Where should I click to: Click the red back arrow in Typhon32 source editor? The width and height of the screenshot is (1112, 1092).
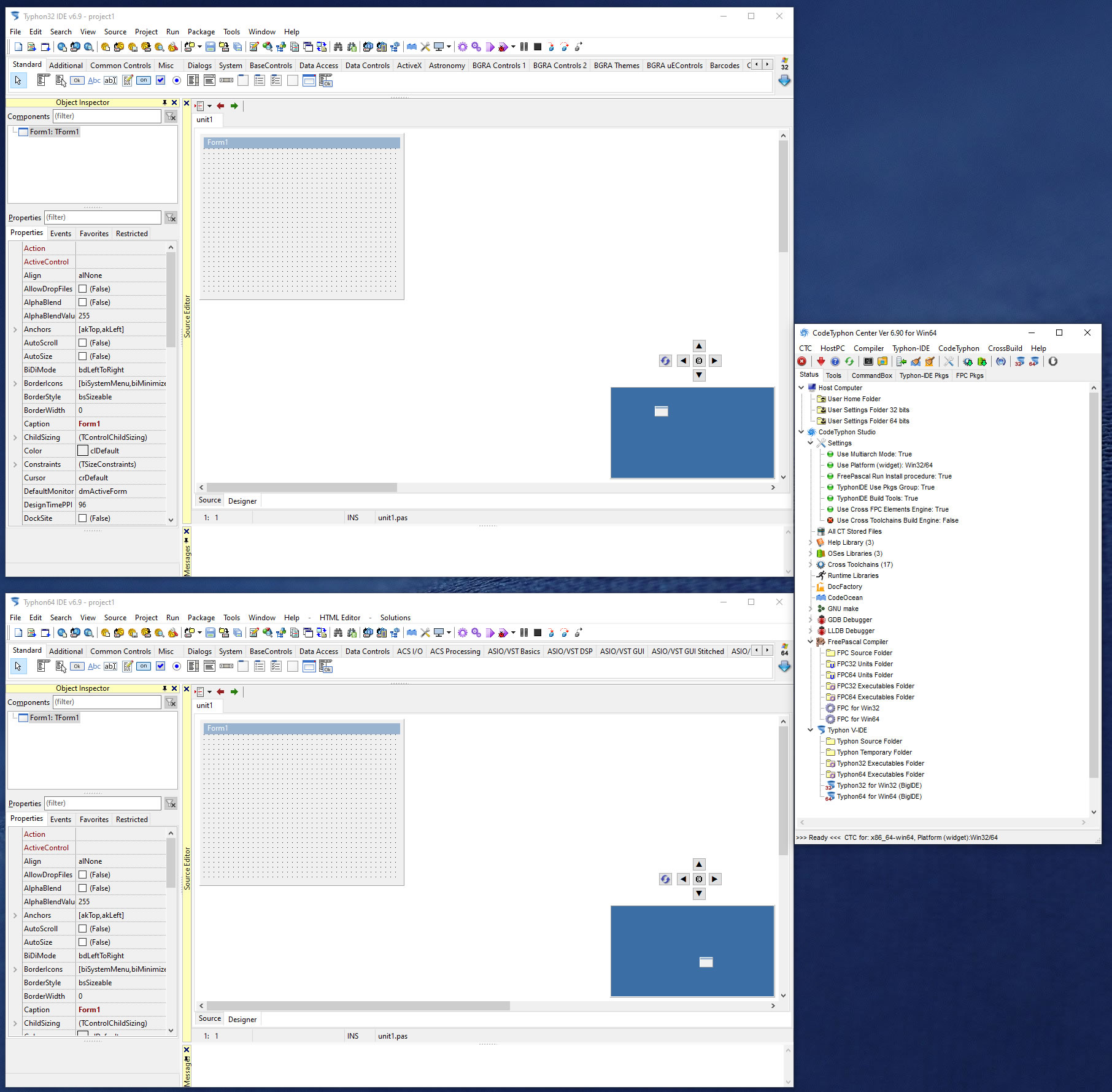pos(220,106)
